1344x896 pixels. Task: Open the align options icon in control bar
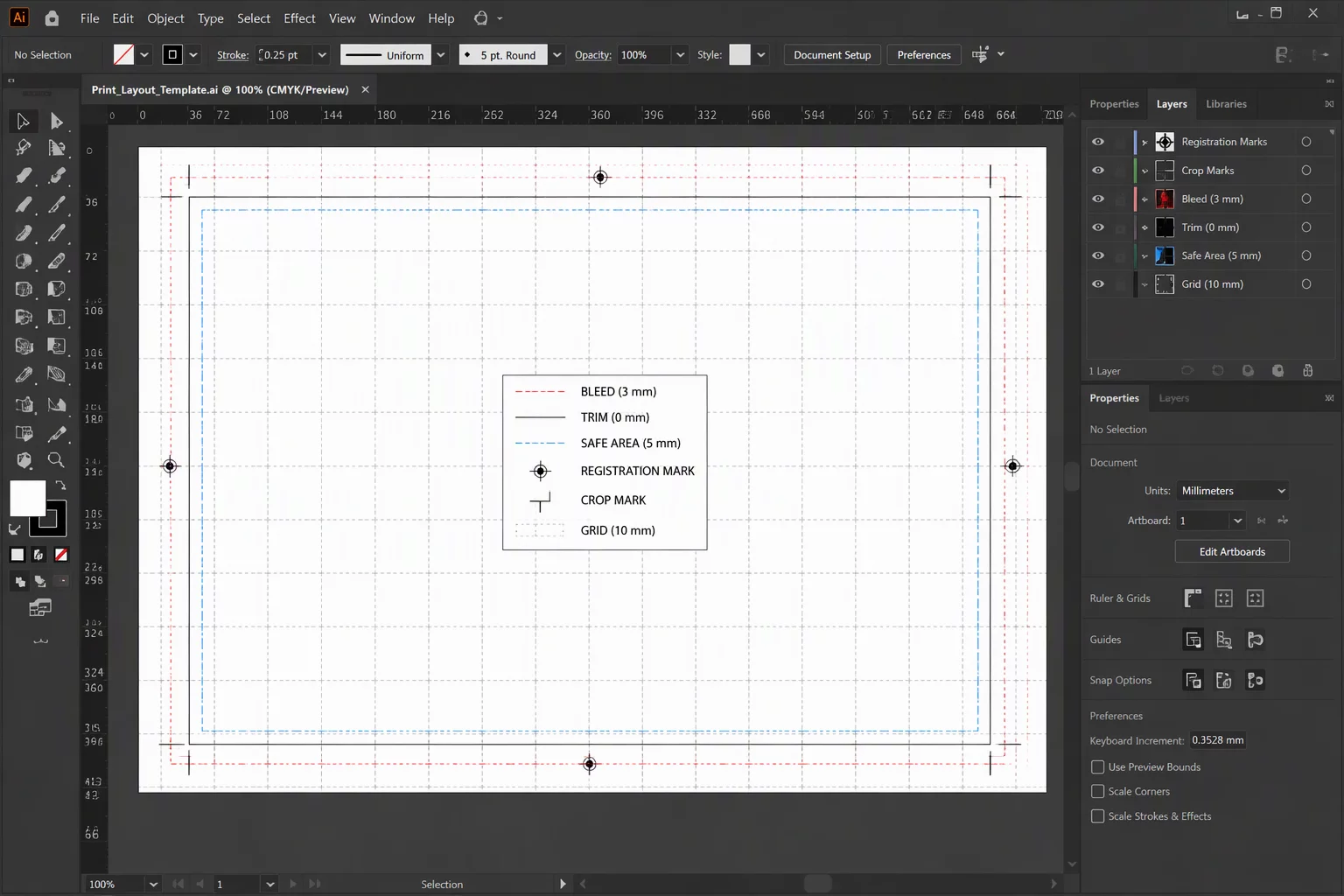coord(980,54)
